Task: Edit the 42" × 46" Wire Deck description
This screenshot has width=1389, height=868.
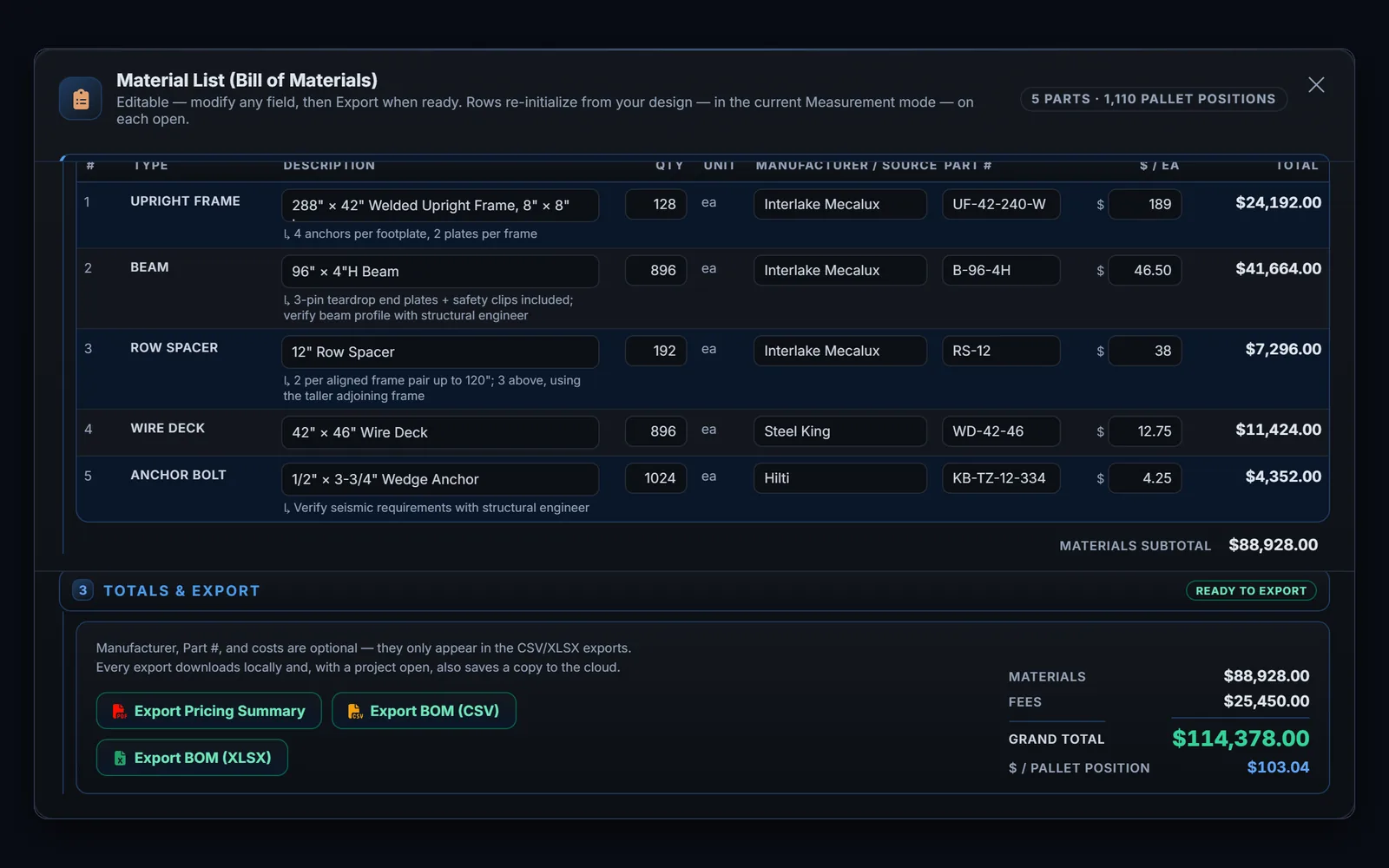Action: coord(440,432)
